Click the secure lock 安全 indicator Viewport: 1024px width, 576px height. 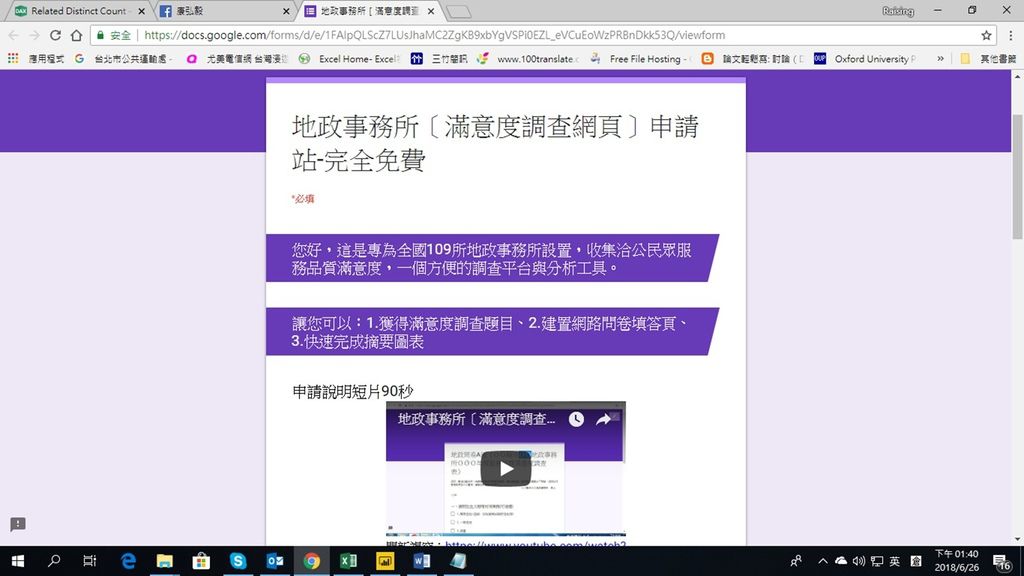(114, 35)
